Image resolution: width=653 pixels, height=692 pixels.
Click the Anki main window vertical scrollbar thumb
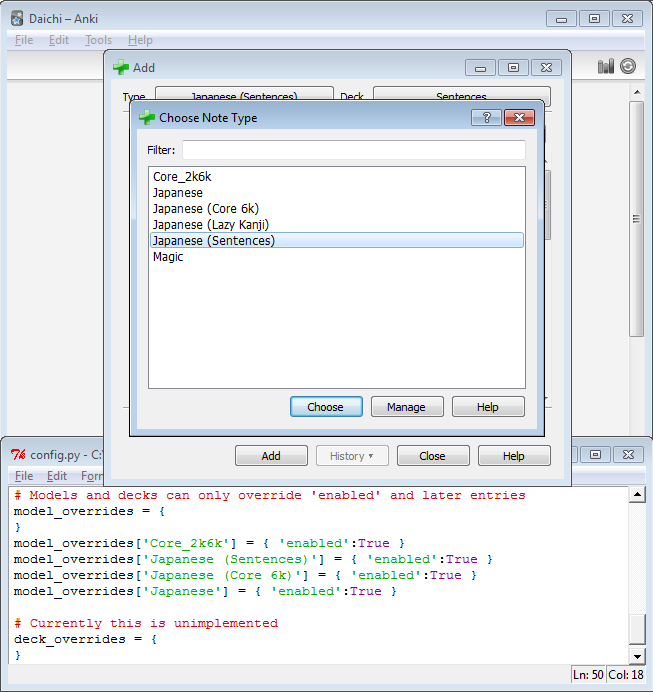point(637,219)
